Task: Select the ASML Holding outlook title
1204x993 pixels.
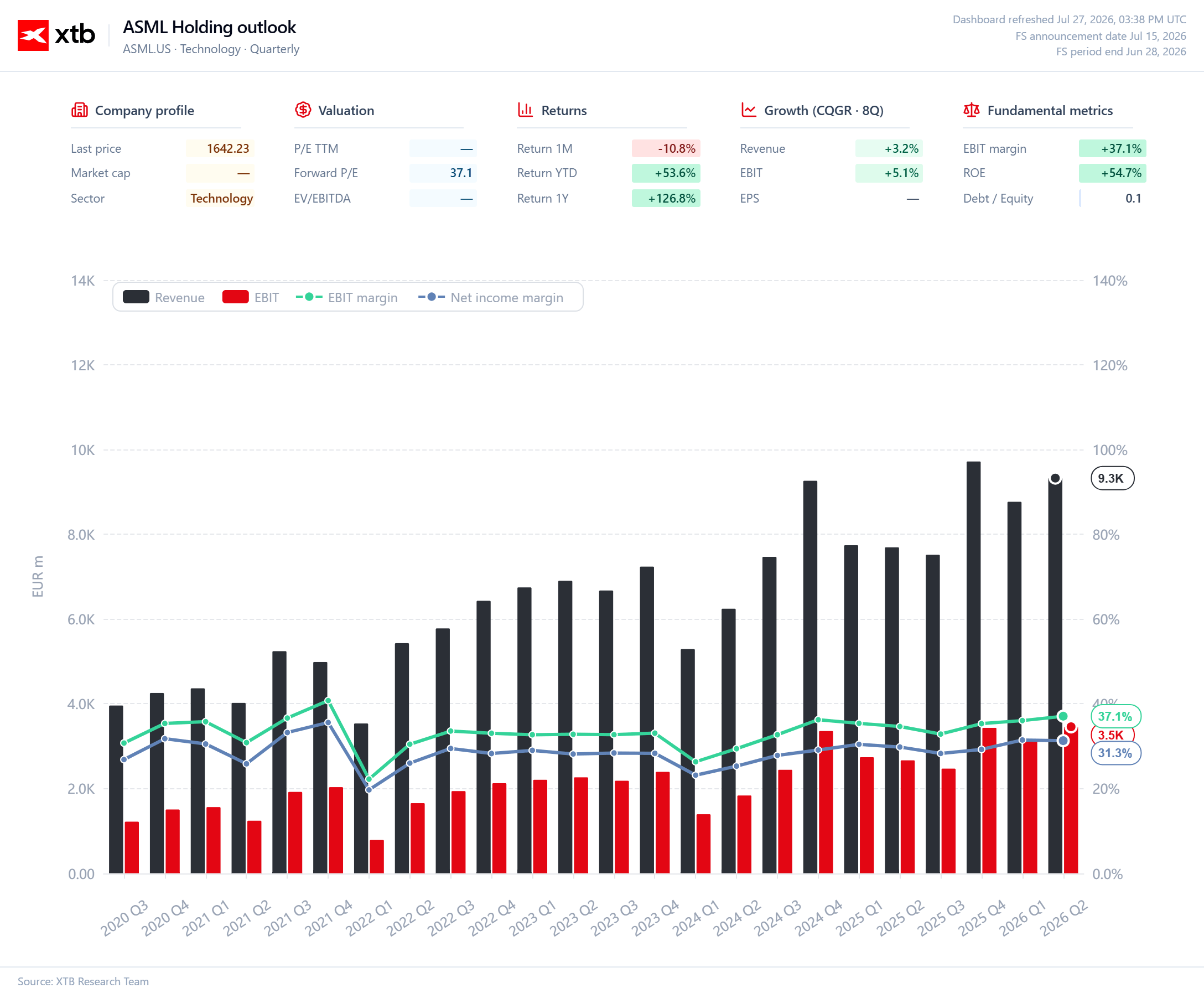Action: (209, 27)
